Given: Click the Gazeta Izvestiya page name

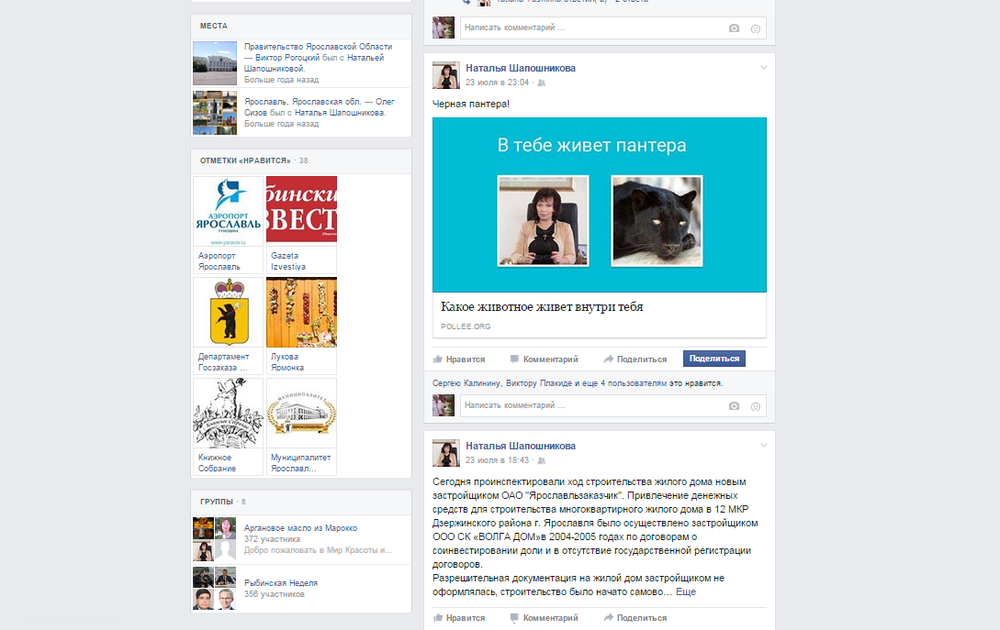Looking at the screenshot, I should click(288, 261).
